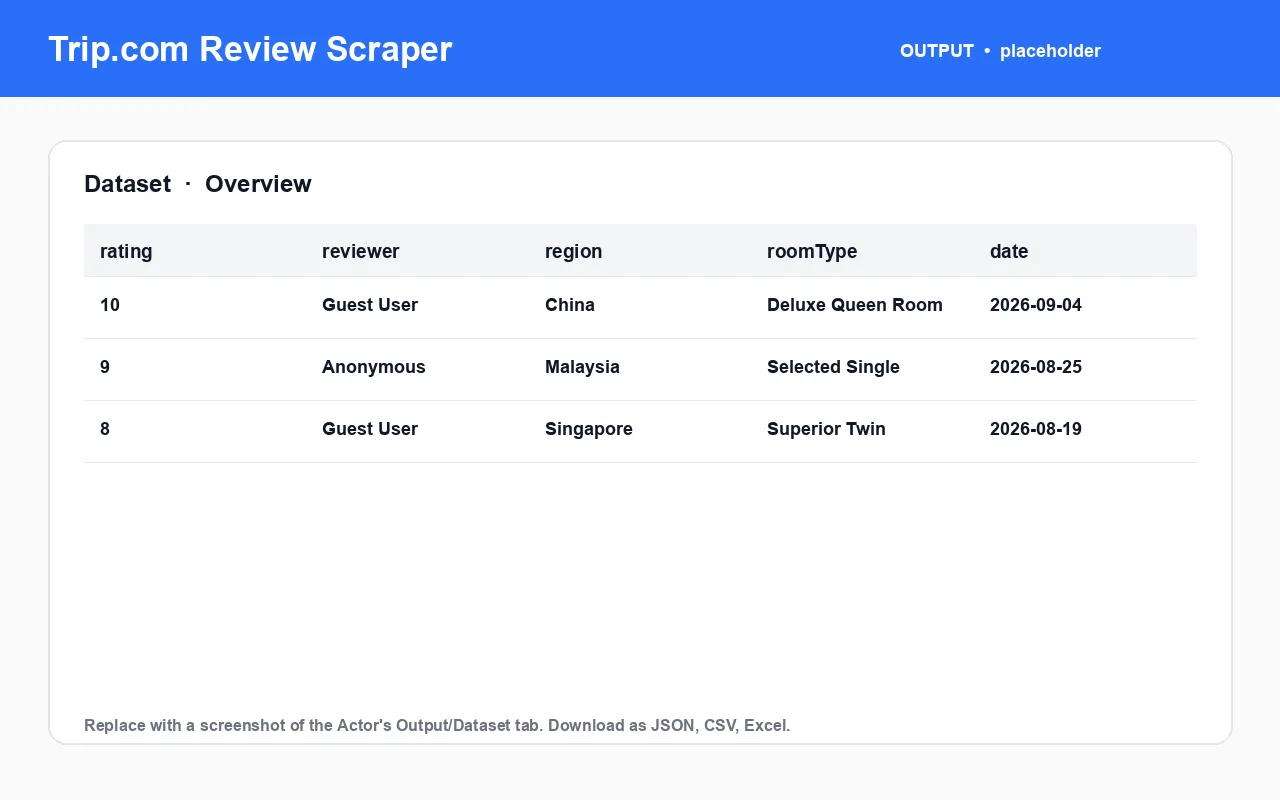The height and width of the screenshot is (800, 1280).
Task: Click the footer note about Output/Dataset tab
Action: [x=437, y=725]
